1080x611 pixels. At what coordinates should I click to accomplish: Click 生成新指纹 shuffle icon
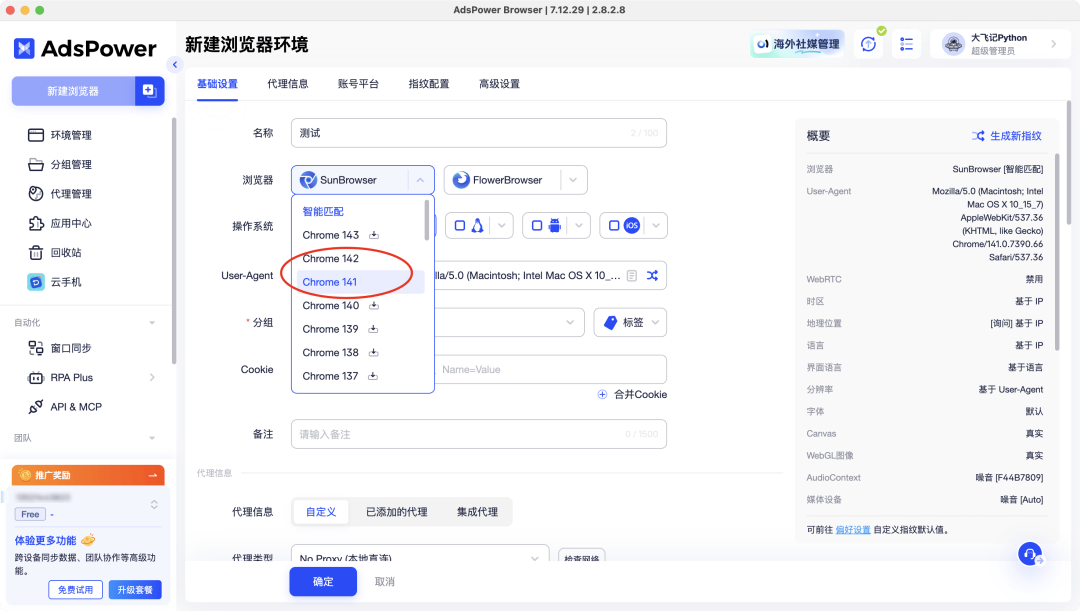[x=977, y=136]
